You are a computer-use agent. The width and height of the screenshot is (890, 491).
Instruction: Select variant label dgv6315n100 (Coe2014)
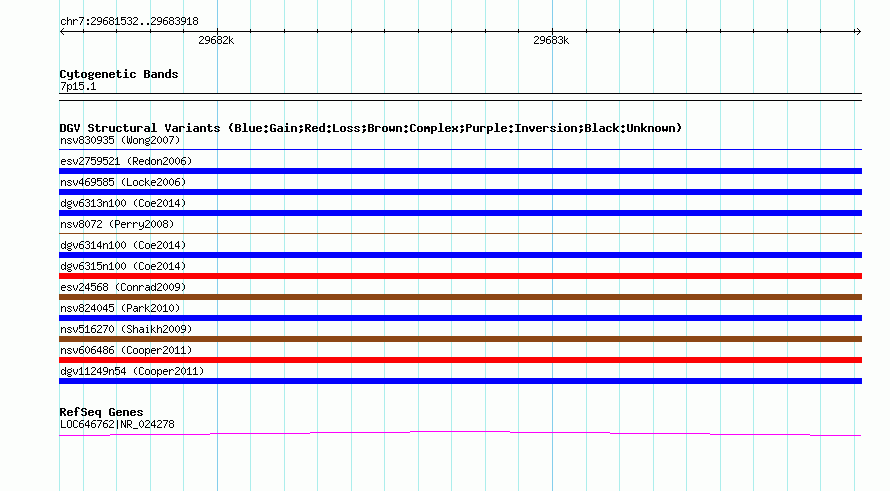[x=123, y=266]
